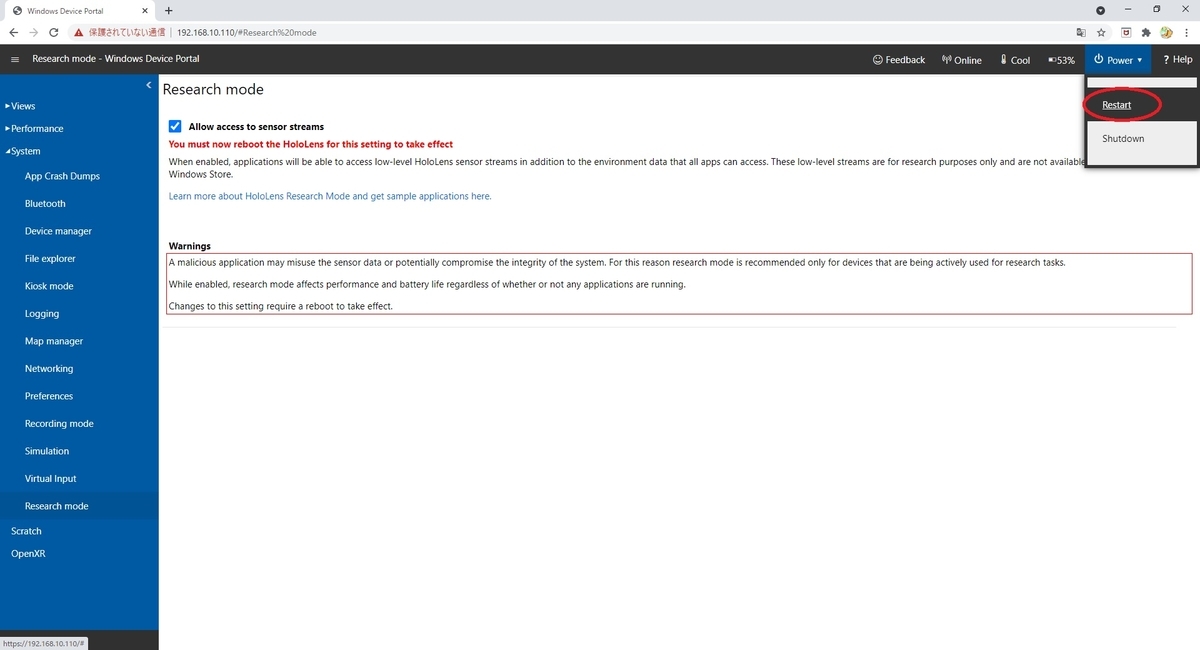The image size is (1200, 650).
Task: Click the Windows Device Portal browser tab
Action: pyautogui.click(x=78, y=10)
